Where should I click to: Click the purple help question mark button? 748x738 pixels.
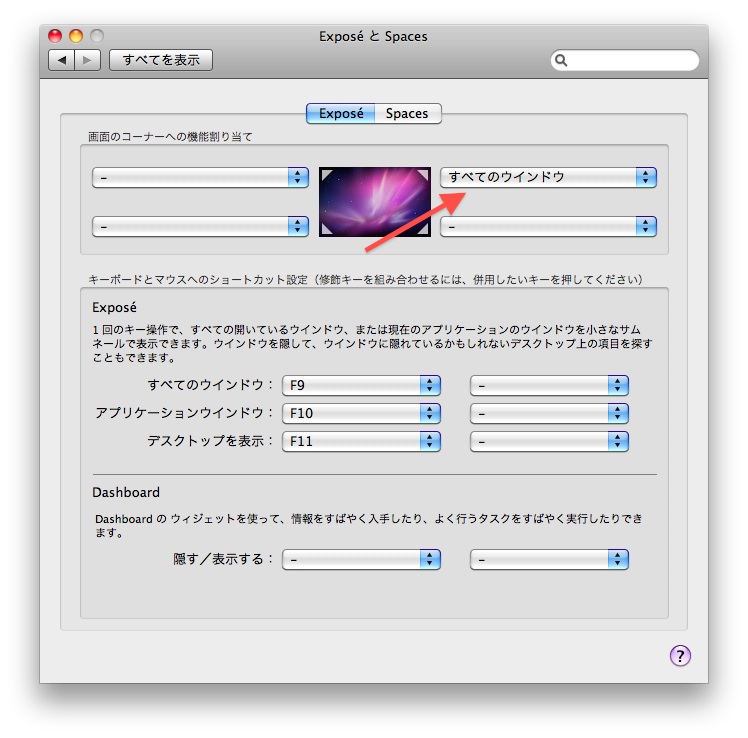680,655
